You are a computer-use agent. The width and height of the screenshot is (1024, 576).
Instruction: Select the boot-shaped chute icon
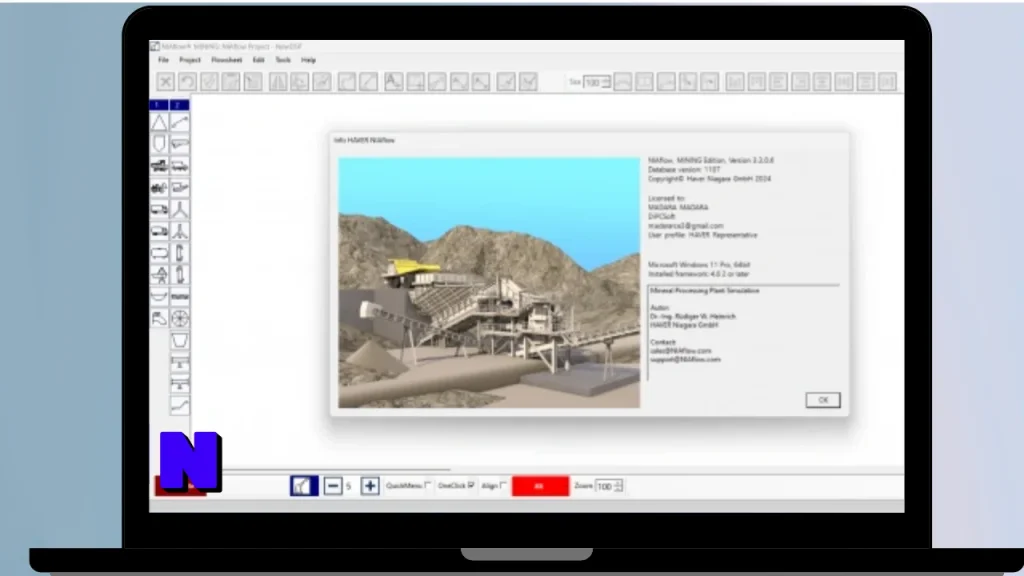click(x=159, y=318)
